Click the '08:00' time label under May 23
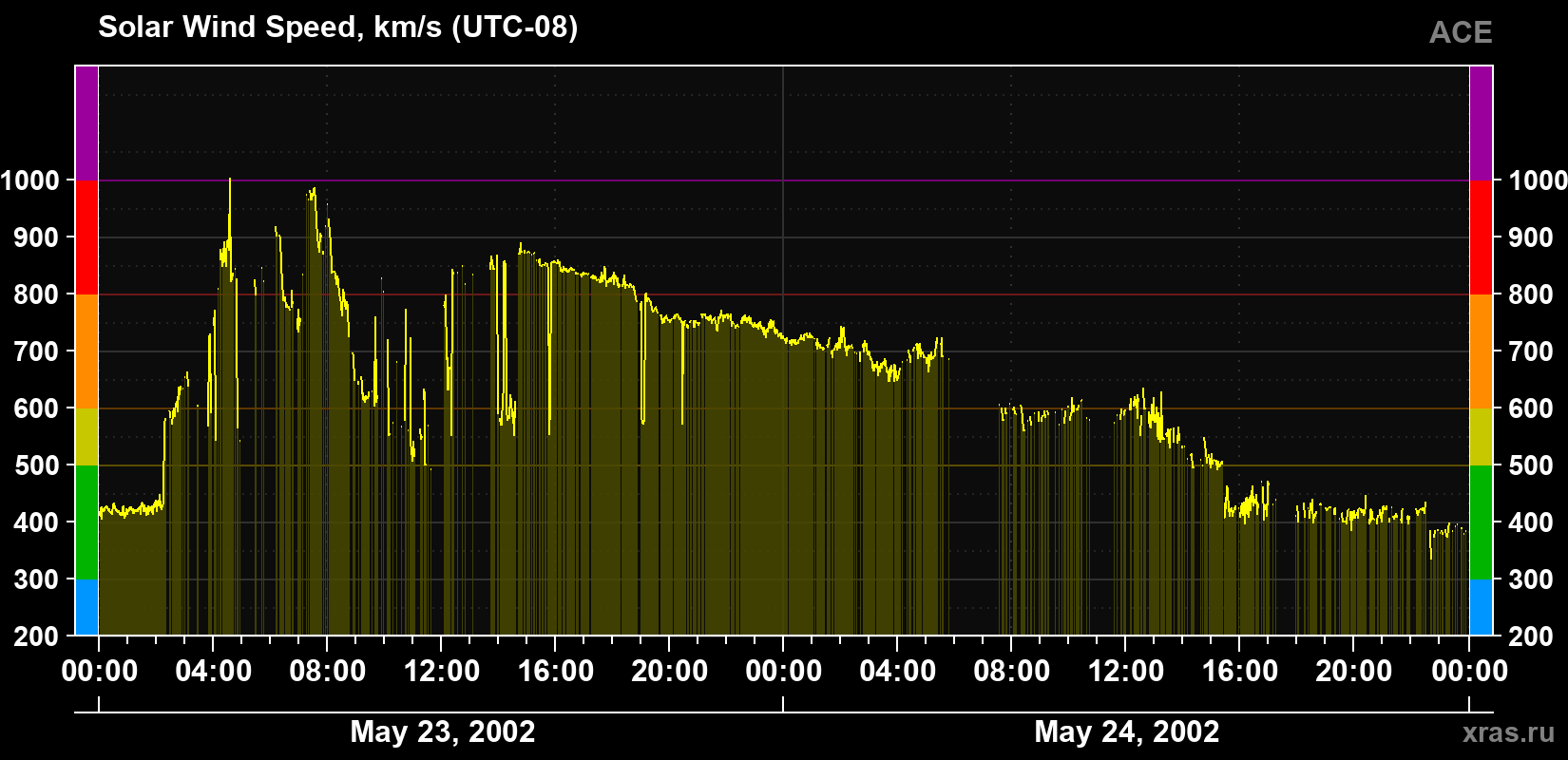Image resolution: width=1568 pixels, height=760 pixels. click(x=327, y=672)
